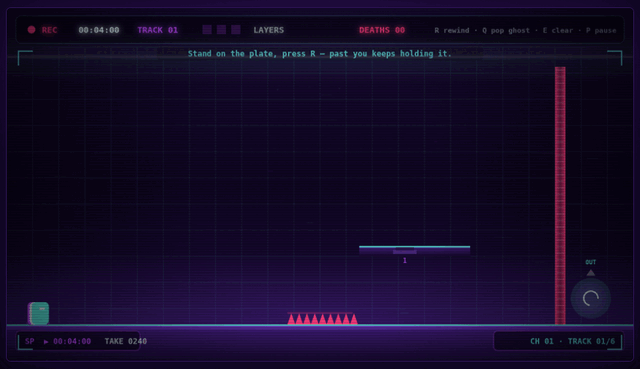Image resolution: width=640 pixels, height=369 pixels.
Task: Click the red REC indicator dot
Action: [x=31, y=30]
